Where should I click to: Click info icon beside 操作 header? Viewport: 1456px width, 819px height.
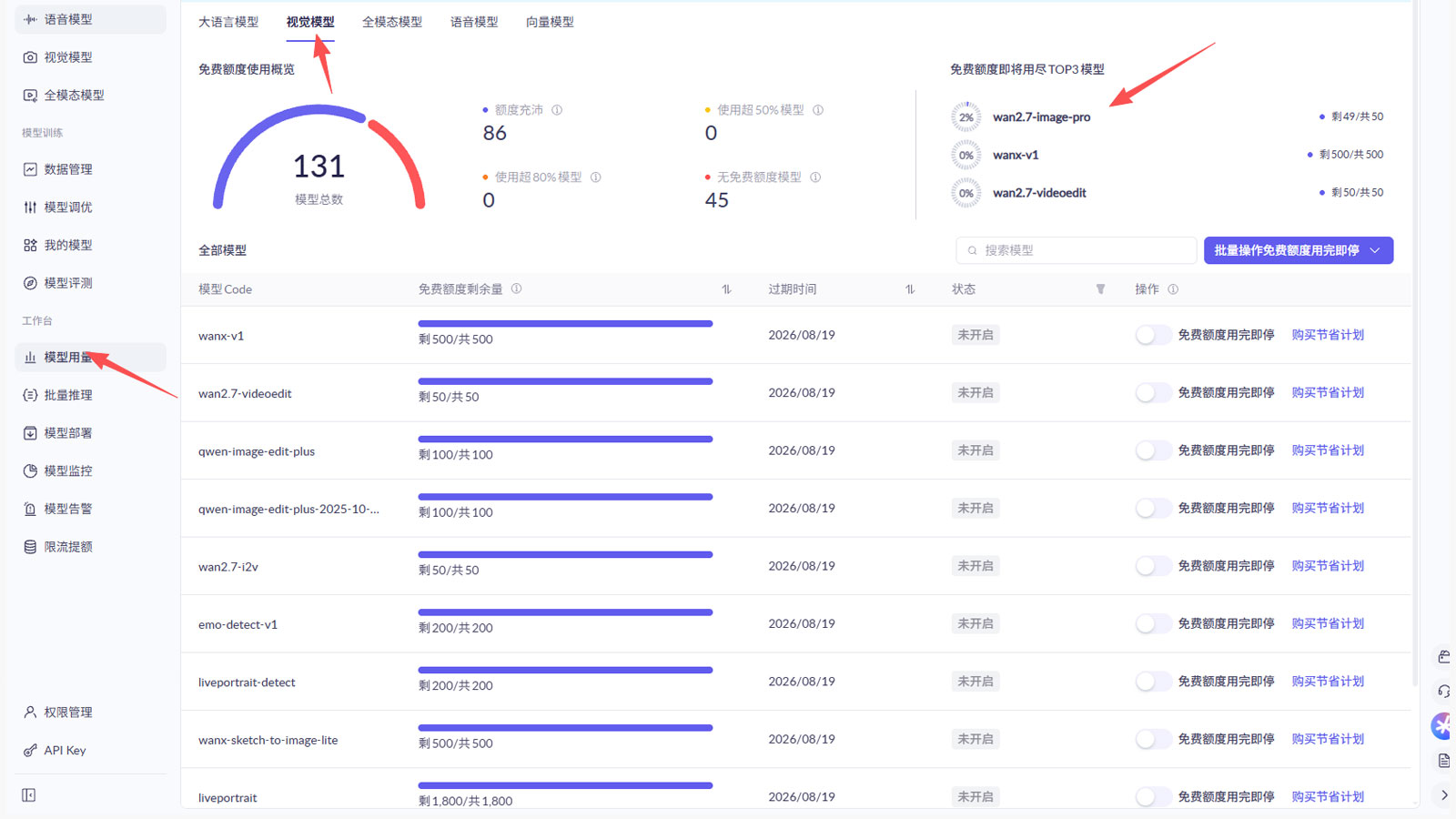tap(1173, 289)
